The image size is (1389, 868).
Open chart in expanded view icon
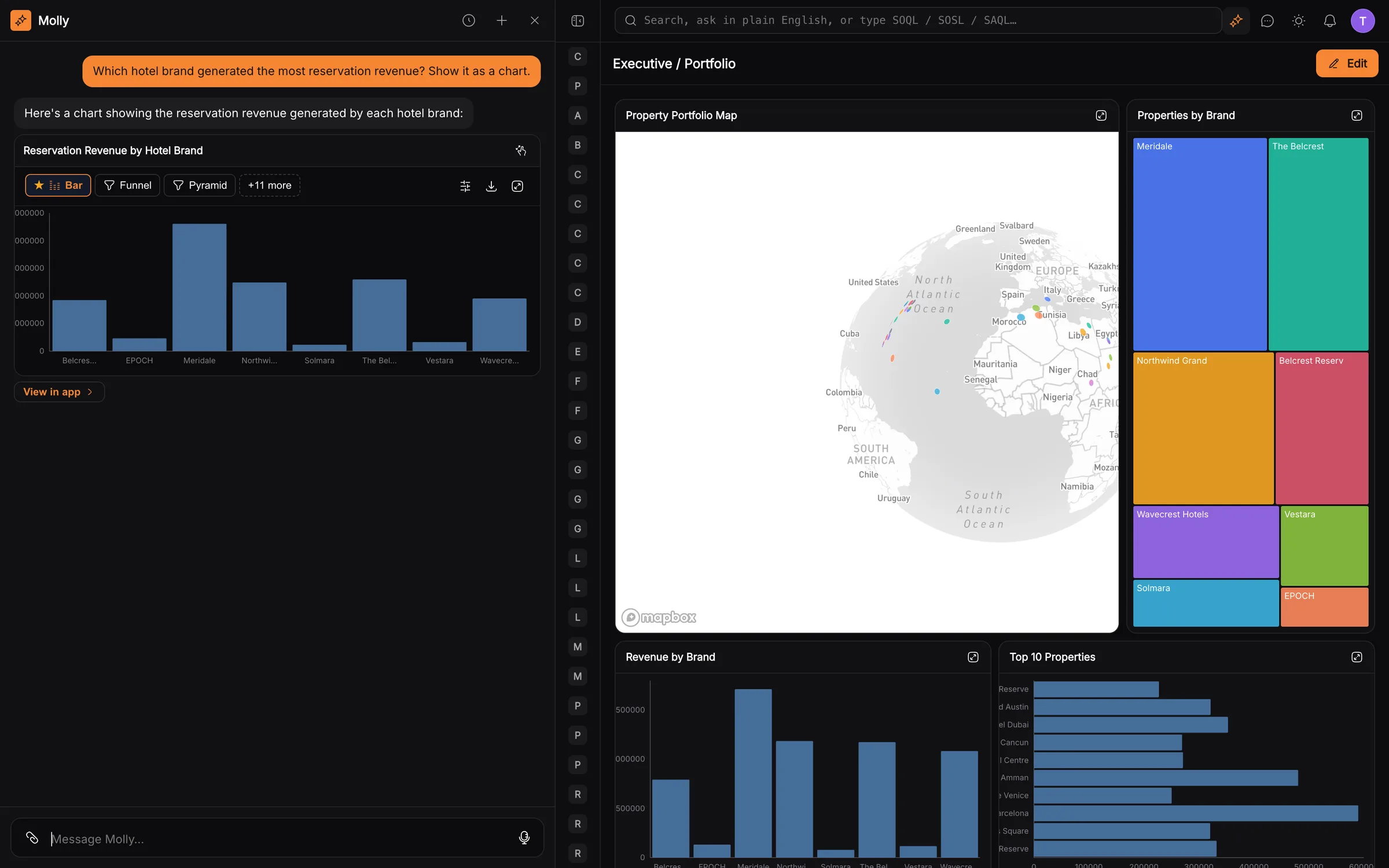click(517, 186)
